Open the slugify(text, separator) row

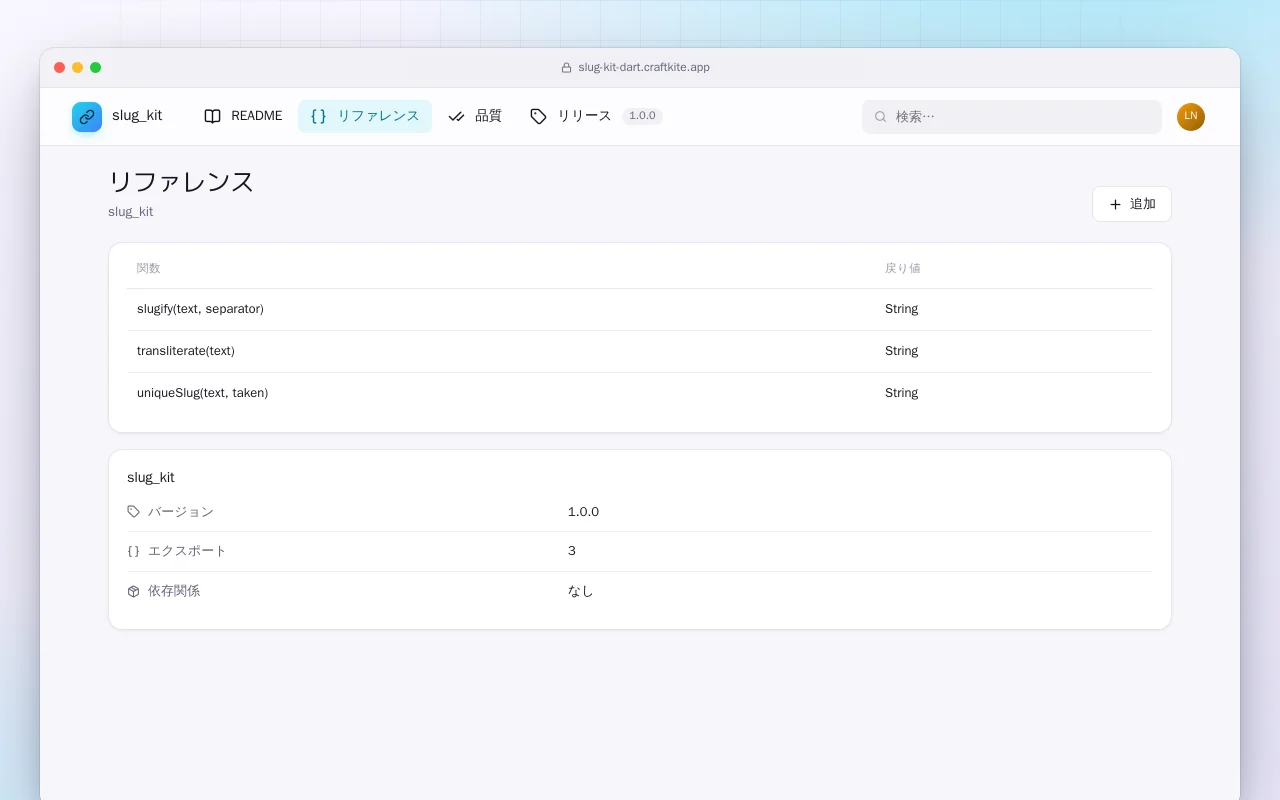coord(640,309)
